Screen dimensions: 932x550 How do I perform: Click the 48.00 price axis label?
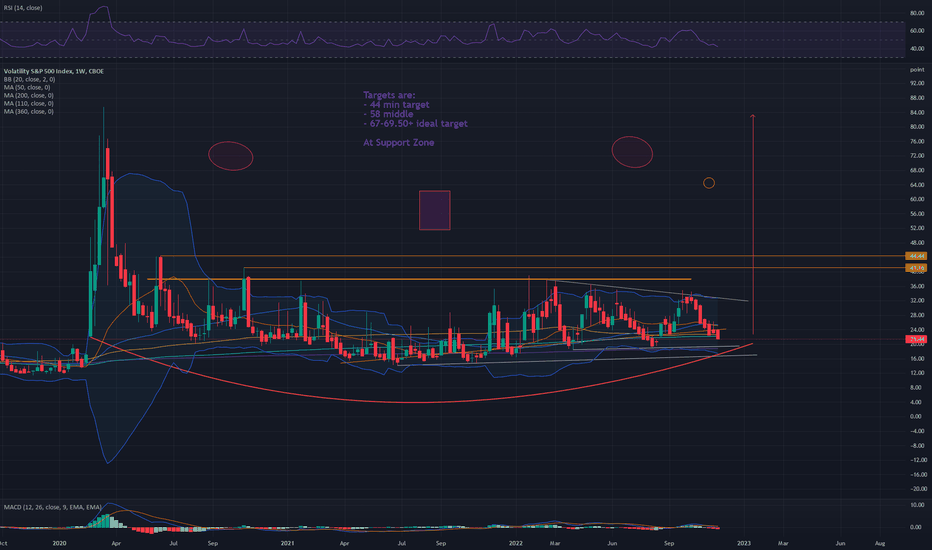click(917, 243)
